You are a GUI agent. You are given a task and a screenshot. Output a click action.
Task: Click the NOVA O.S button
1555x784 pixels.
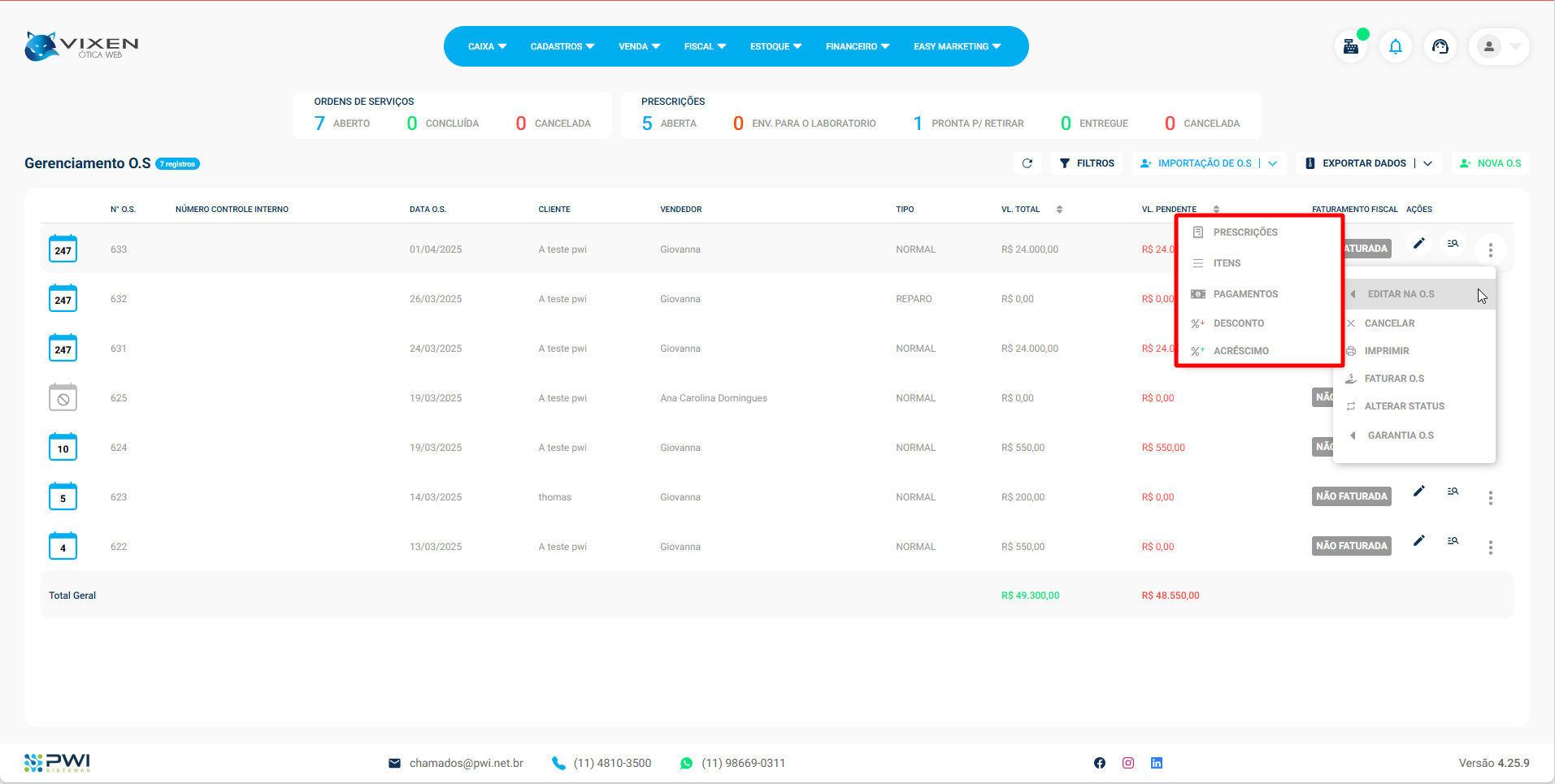pyautogui.click(x=1490, y=163)
